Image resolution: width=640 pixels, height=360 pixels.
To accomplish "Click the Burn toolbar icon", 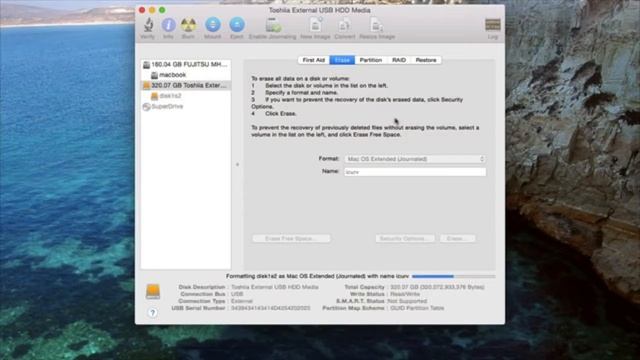I will coord(188,25).
